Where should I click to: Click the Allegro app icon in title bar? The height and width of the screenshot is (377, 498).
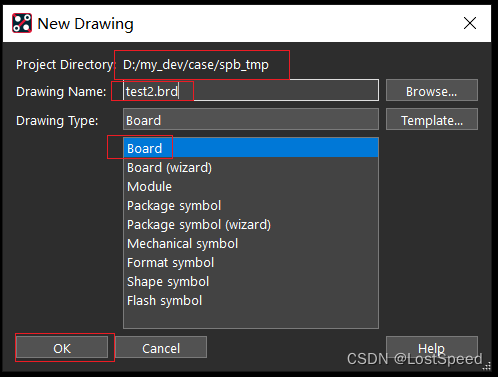pos(22,23)
